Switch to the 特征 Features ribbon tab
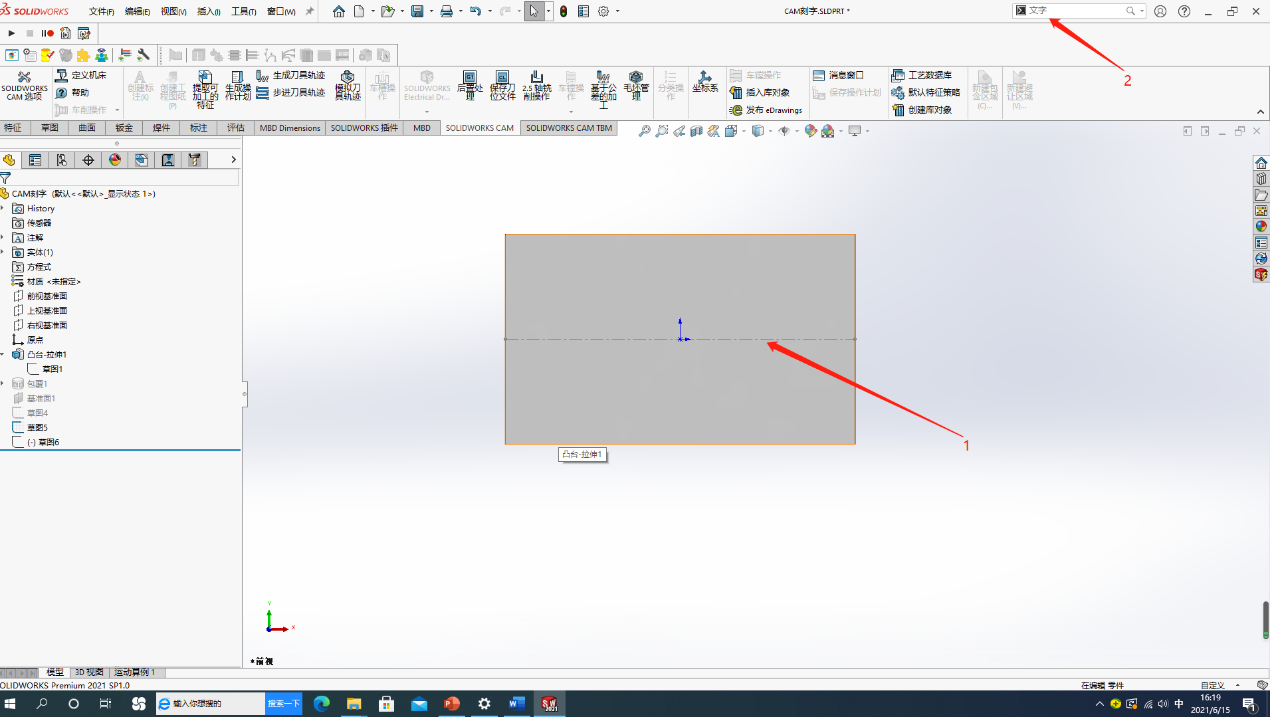The height and width of the screenshot is (717, 1270). point(13,128)
